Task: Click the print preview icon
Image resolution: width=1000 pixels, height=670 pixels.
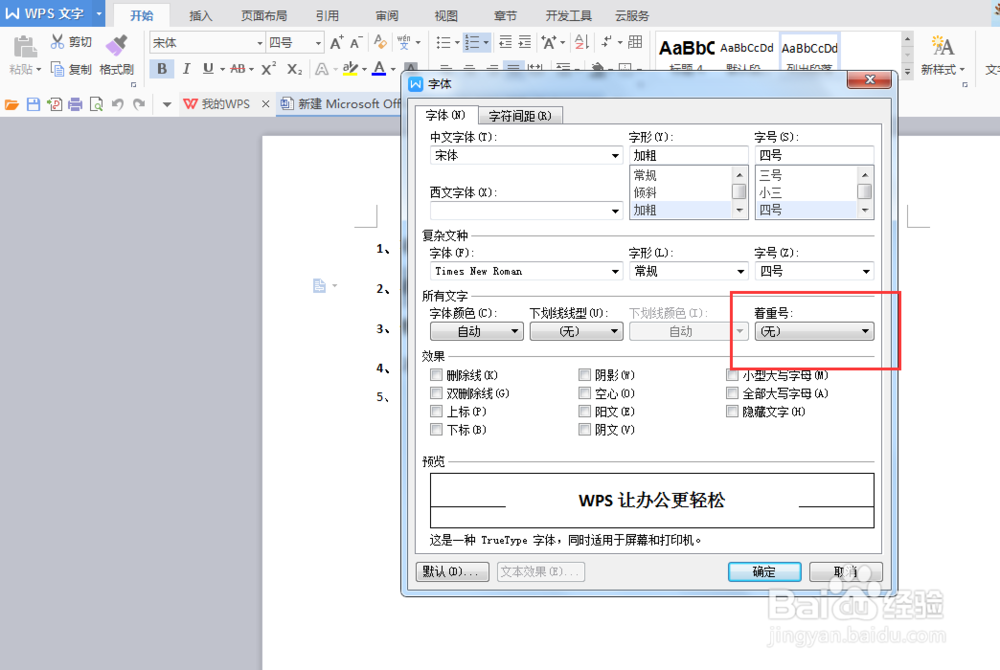Action: (96, 105)
